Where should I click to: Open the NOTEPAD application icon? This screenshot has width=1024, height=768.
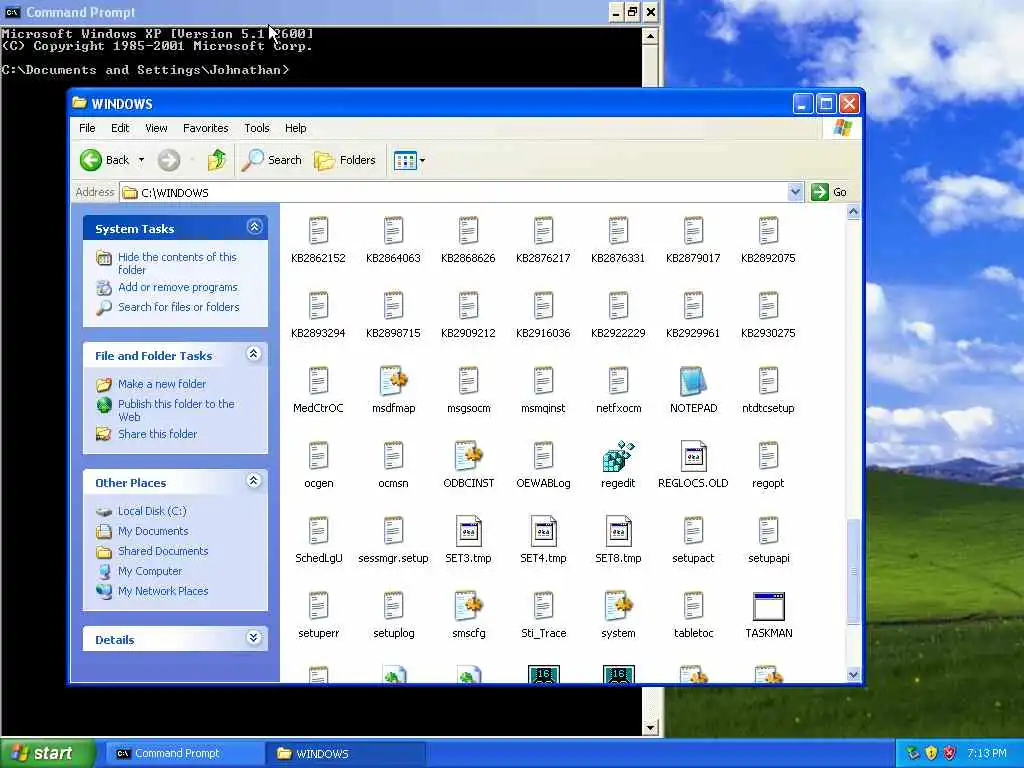point(693,381)
